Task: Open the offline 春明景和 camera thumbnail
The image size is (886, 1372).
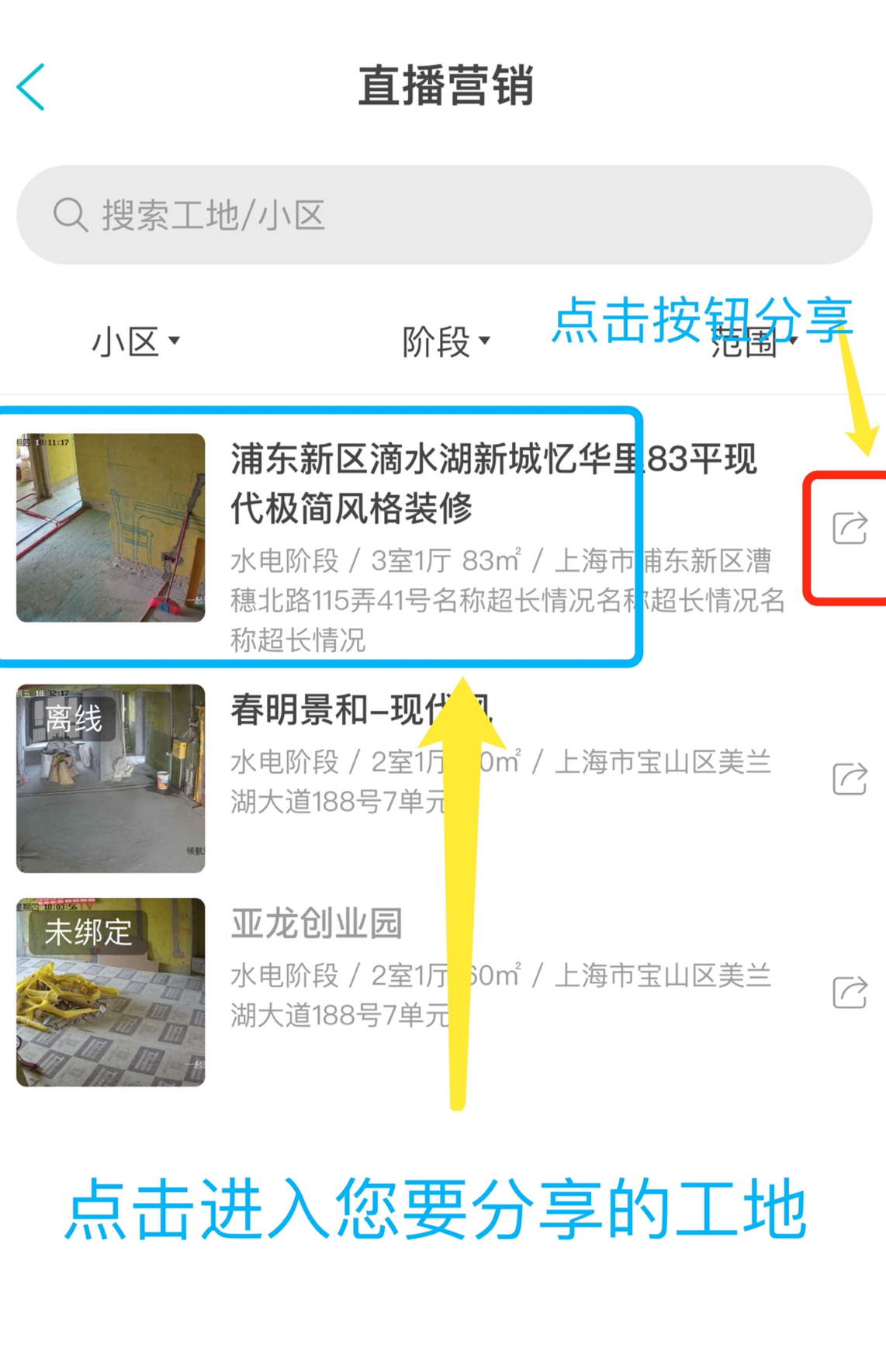Action: tap(111, 778)
